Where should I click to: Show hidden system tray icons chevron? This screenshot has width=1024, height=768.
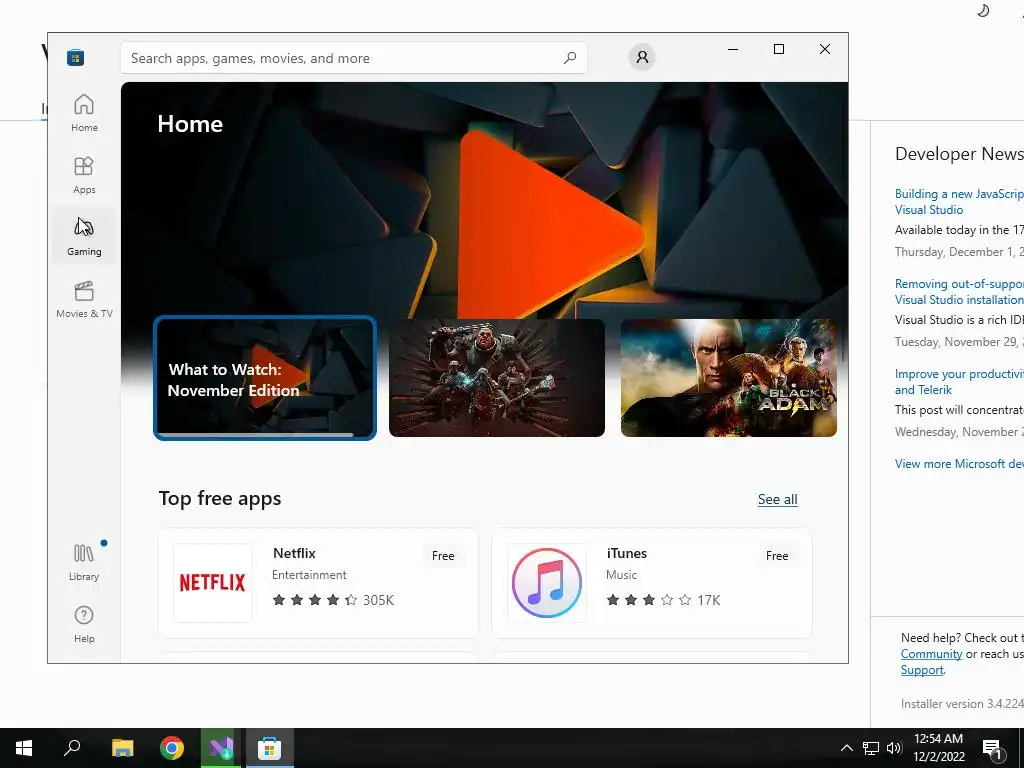coord(846,748)
